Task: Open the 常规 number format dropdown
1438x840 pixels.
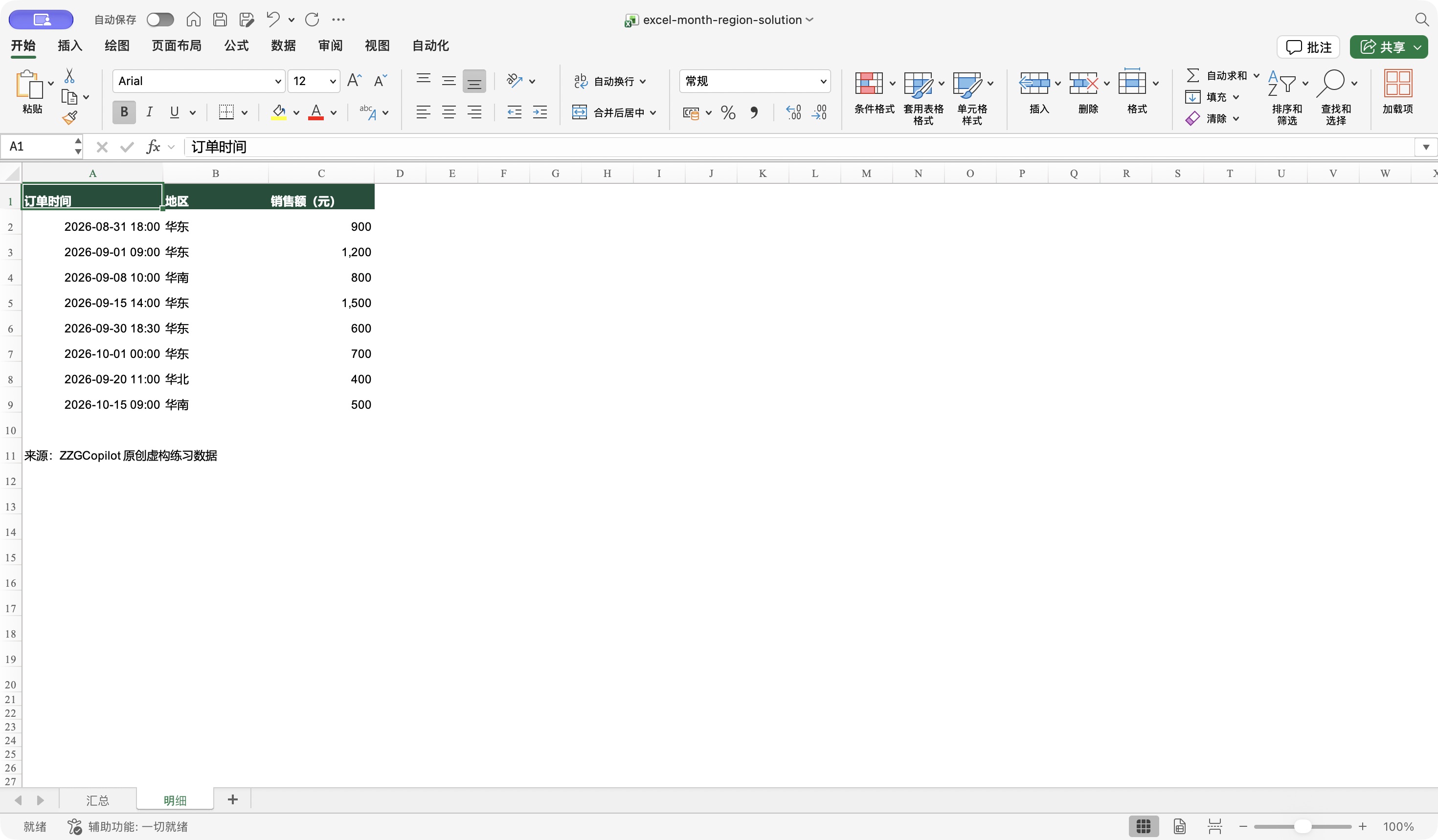Action: 824,81
